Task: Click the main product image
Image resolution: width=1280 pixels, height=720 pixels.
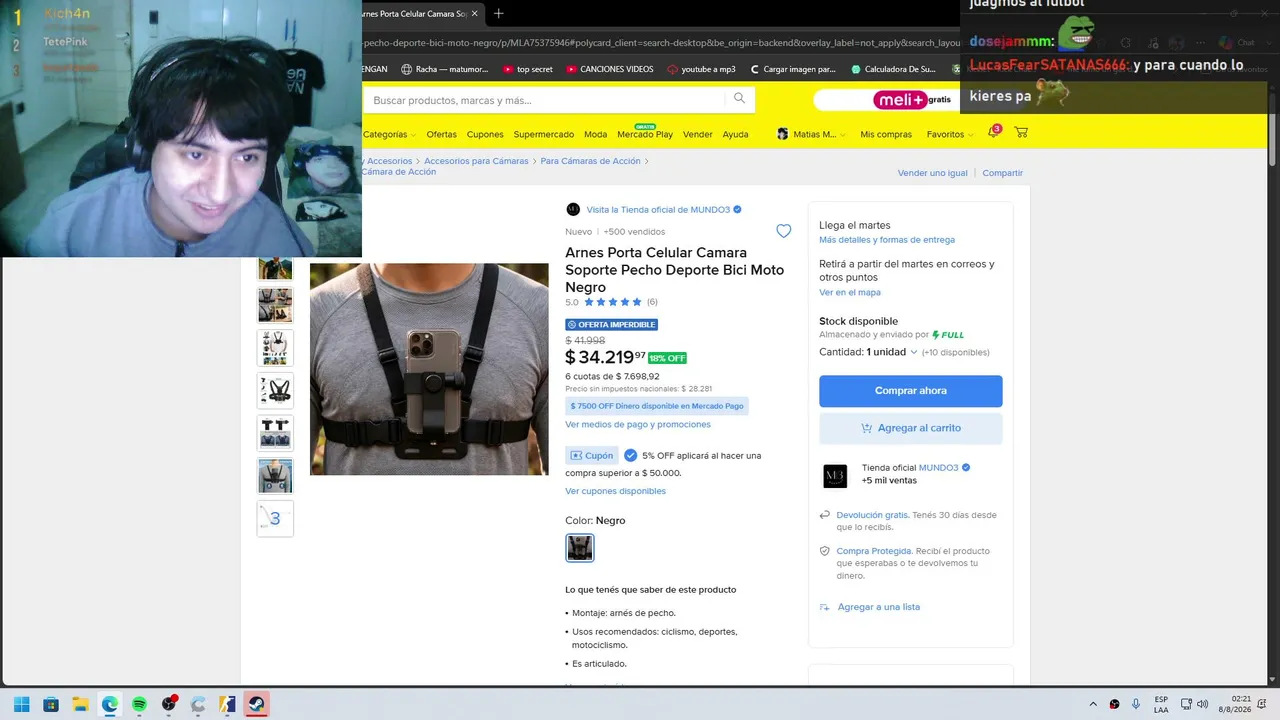Action: coord(429,369)
